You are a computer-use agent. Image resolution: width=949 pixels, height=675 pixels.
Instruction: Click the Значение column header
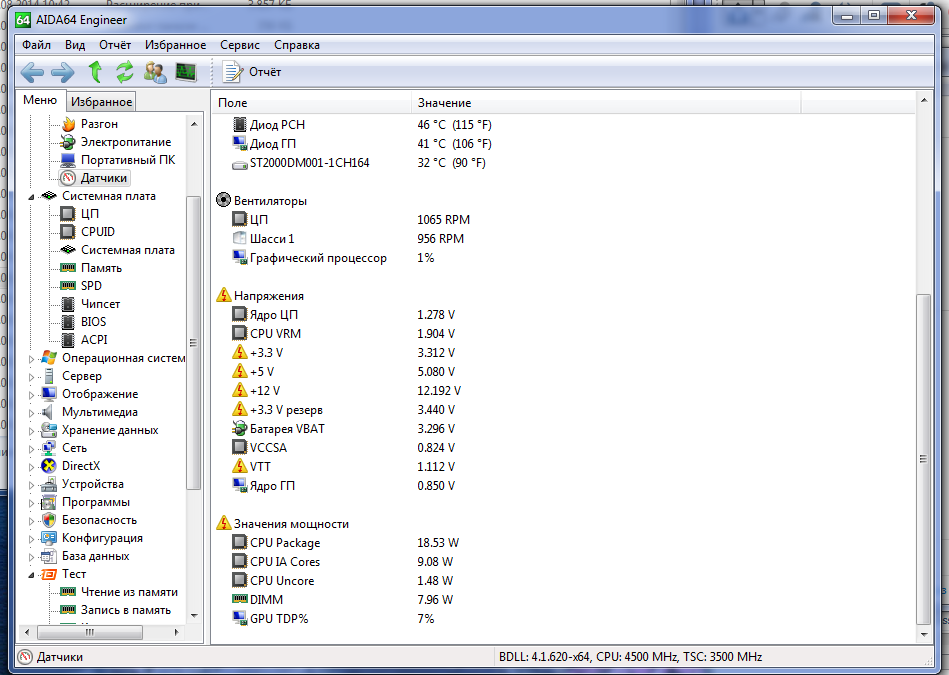[x=606, y=103]
